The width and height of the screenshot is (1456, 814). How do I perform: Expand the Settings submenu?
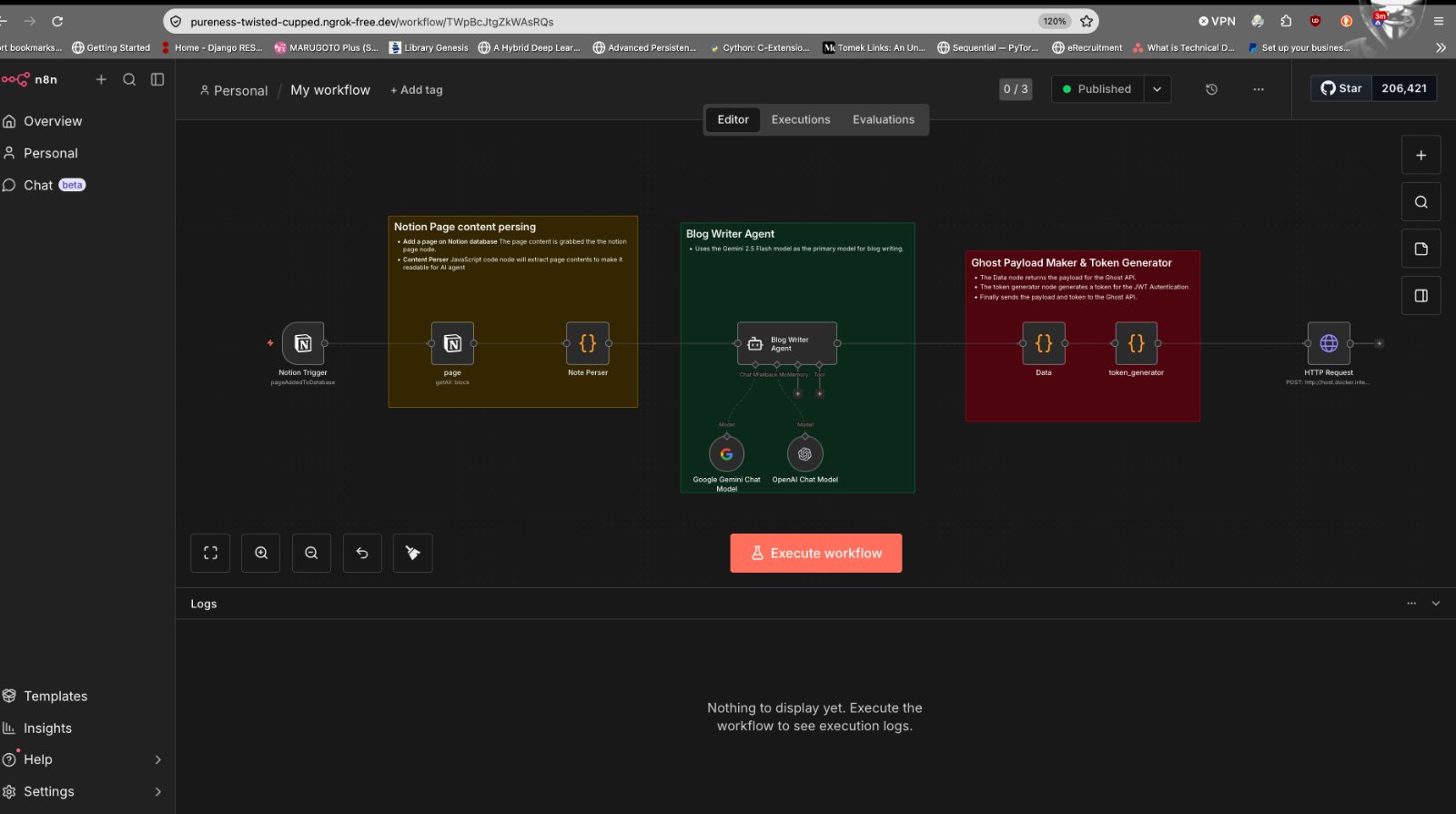click(157, 791)
